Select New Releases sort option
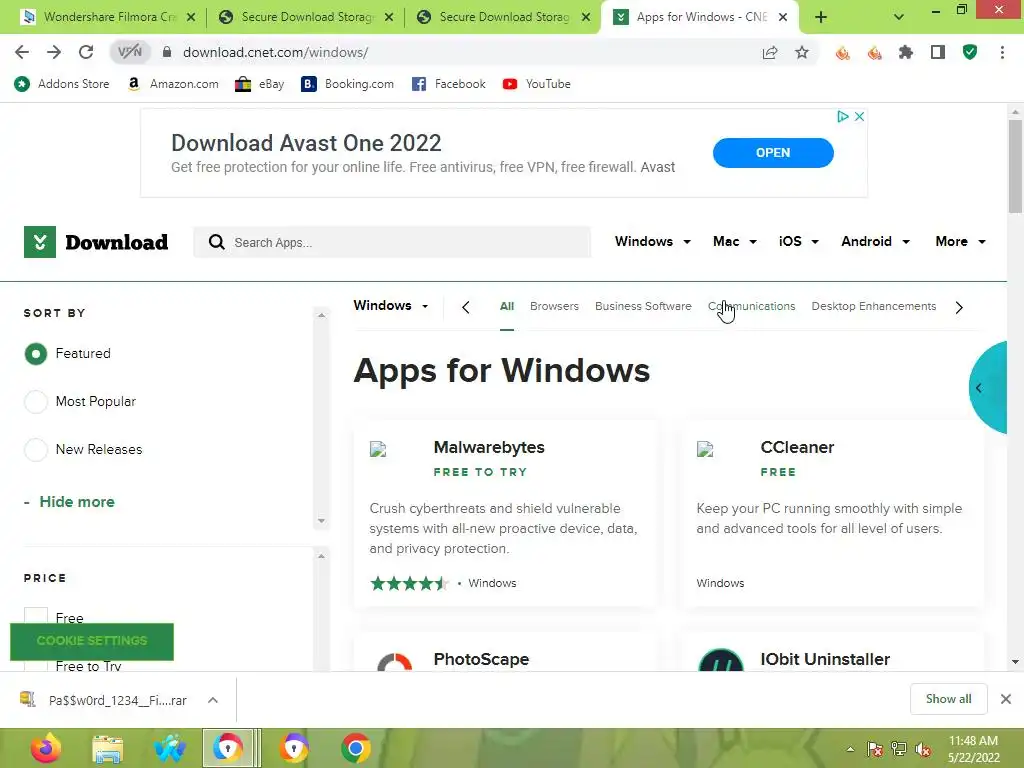 pos(36,450)
